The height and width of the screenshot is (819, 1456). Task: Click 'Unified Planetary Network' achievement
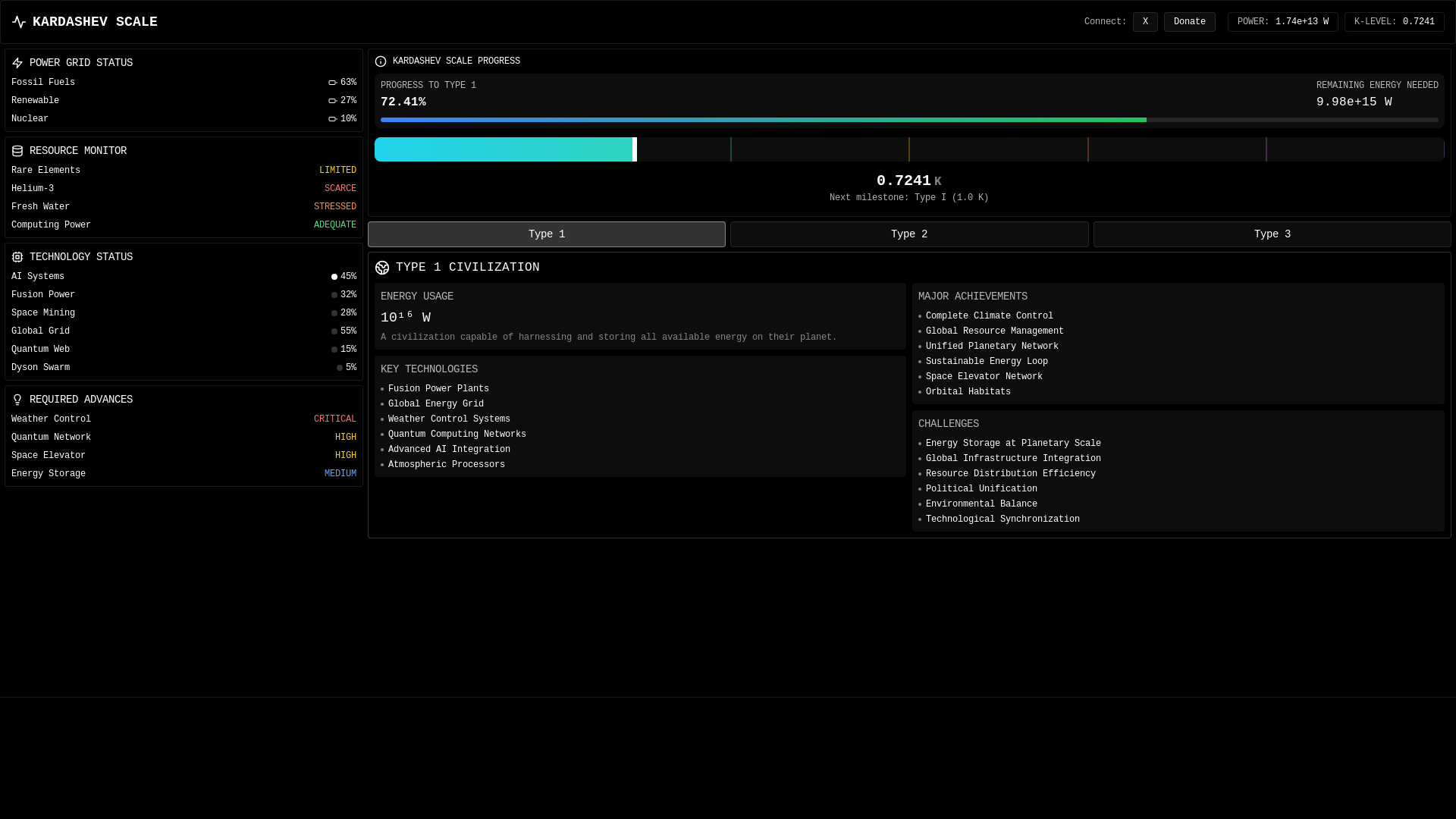click(992, 347)
